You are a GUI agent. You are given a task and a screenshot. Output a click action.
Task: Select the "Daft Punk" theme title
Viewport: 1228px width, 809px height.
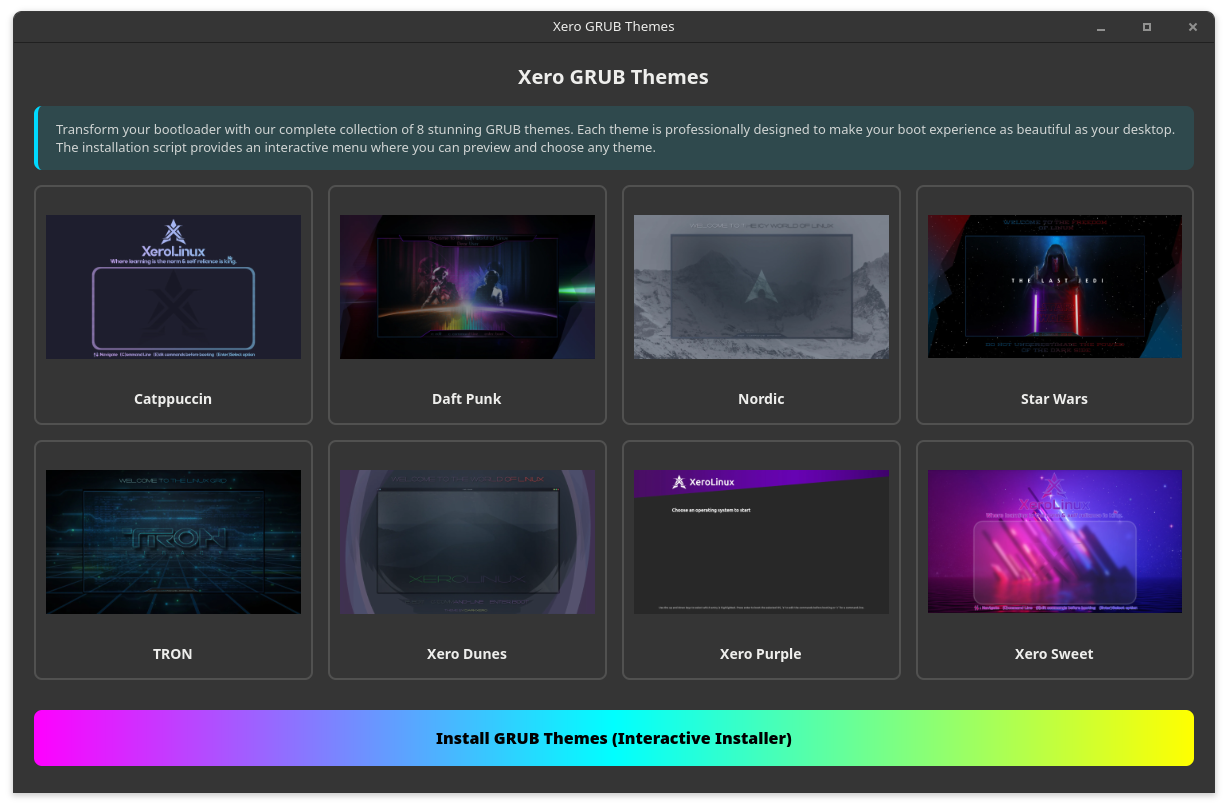(467, 399)
